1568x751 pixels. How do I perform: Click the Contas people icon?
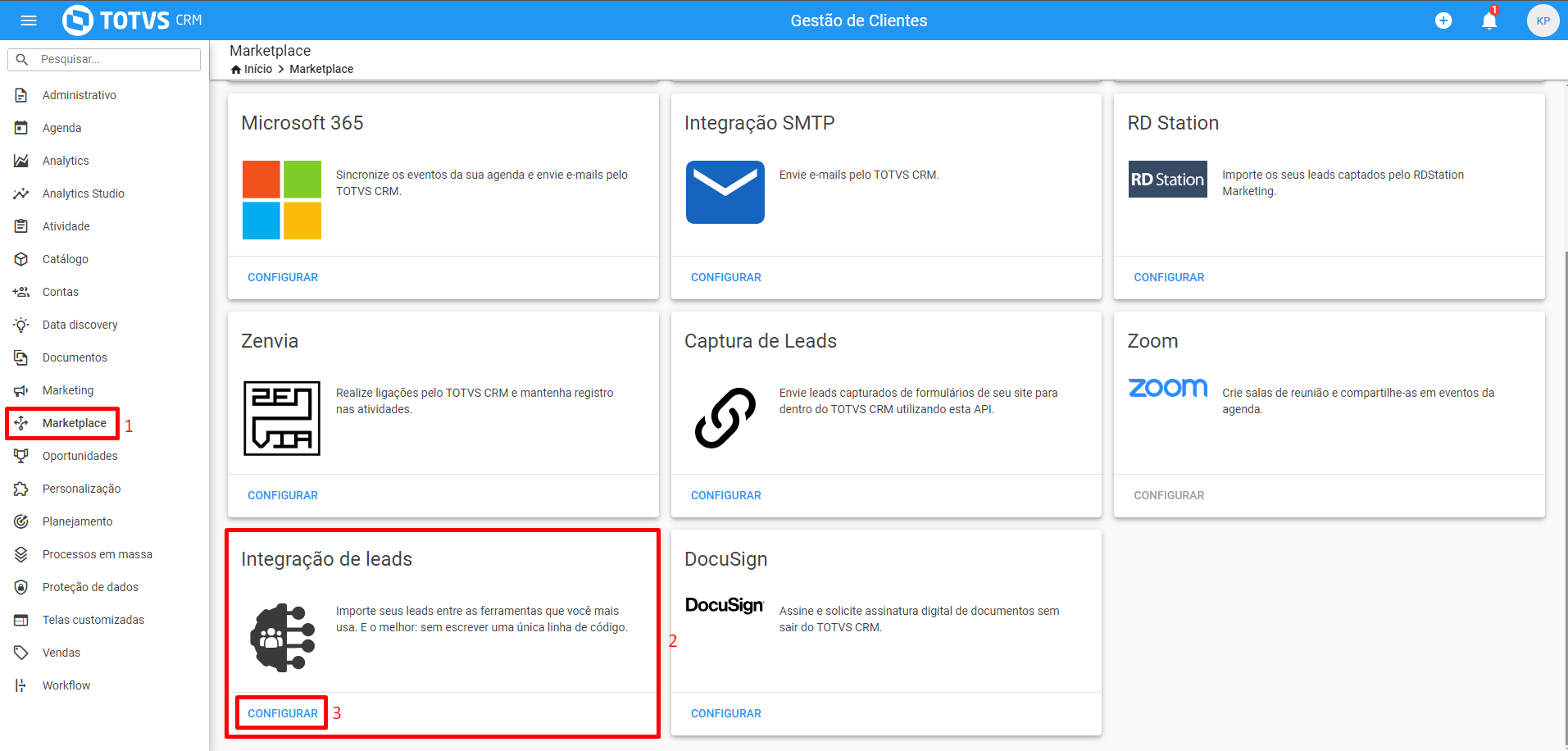tap(21, 292)
